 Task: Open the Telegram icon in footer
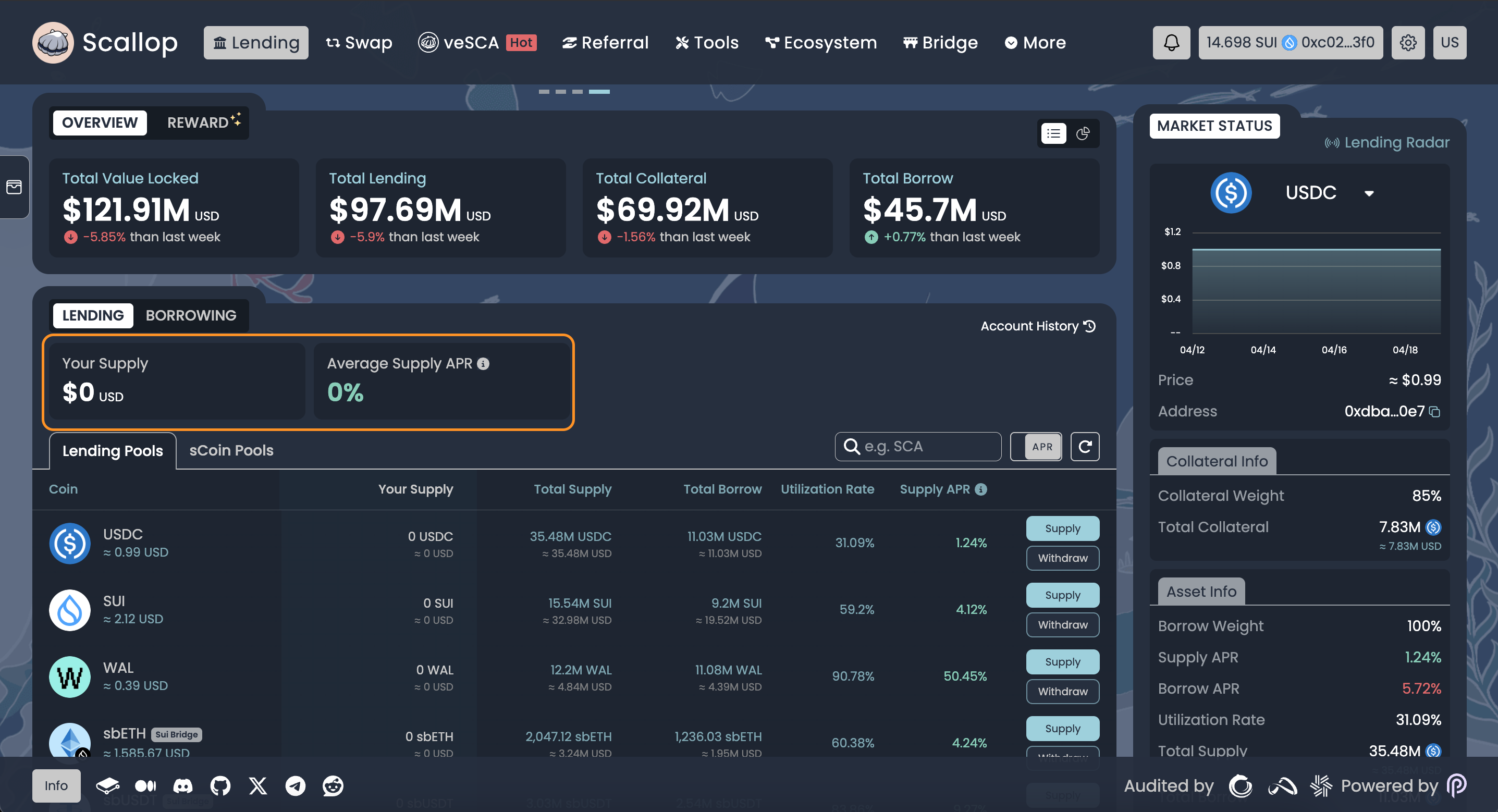pos(296,786)
